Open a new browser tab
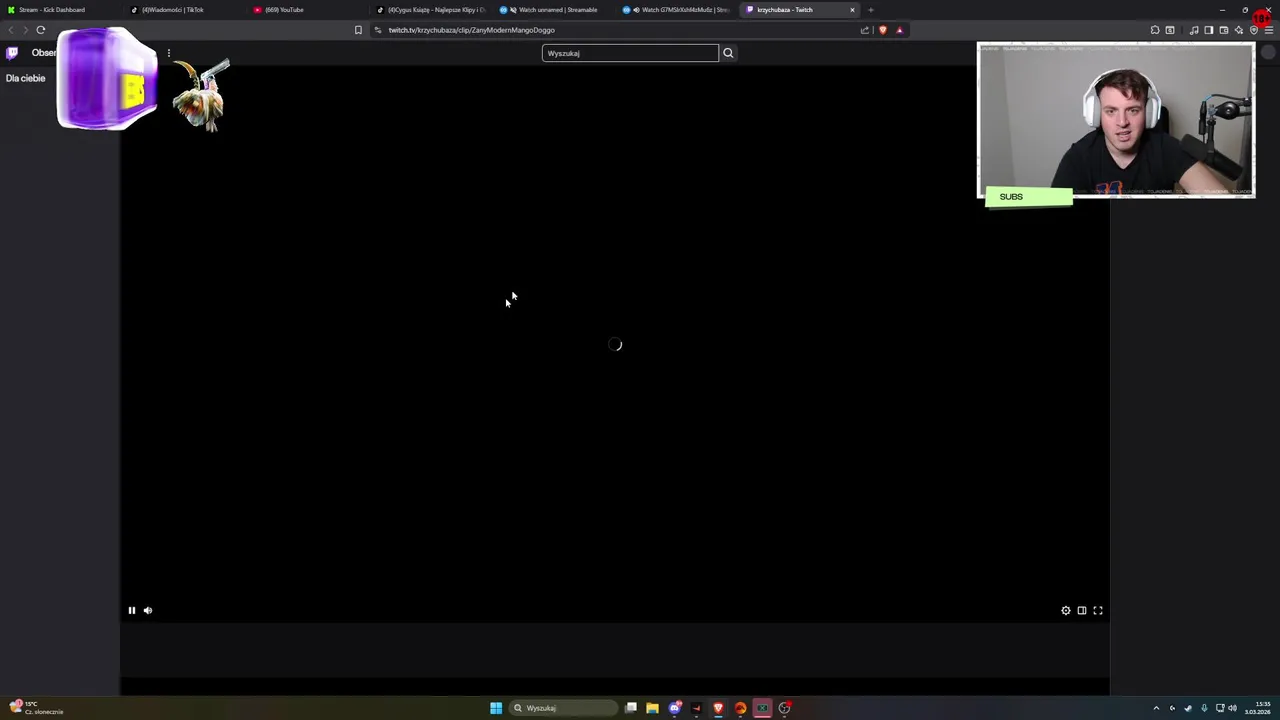 [x=871, y=10]
